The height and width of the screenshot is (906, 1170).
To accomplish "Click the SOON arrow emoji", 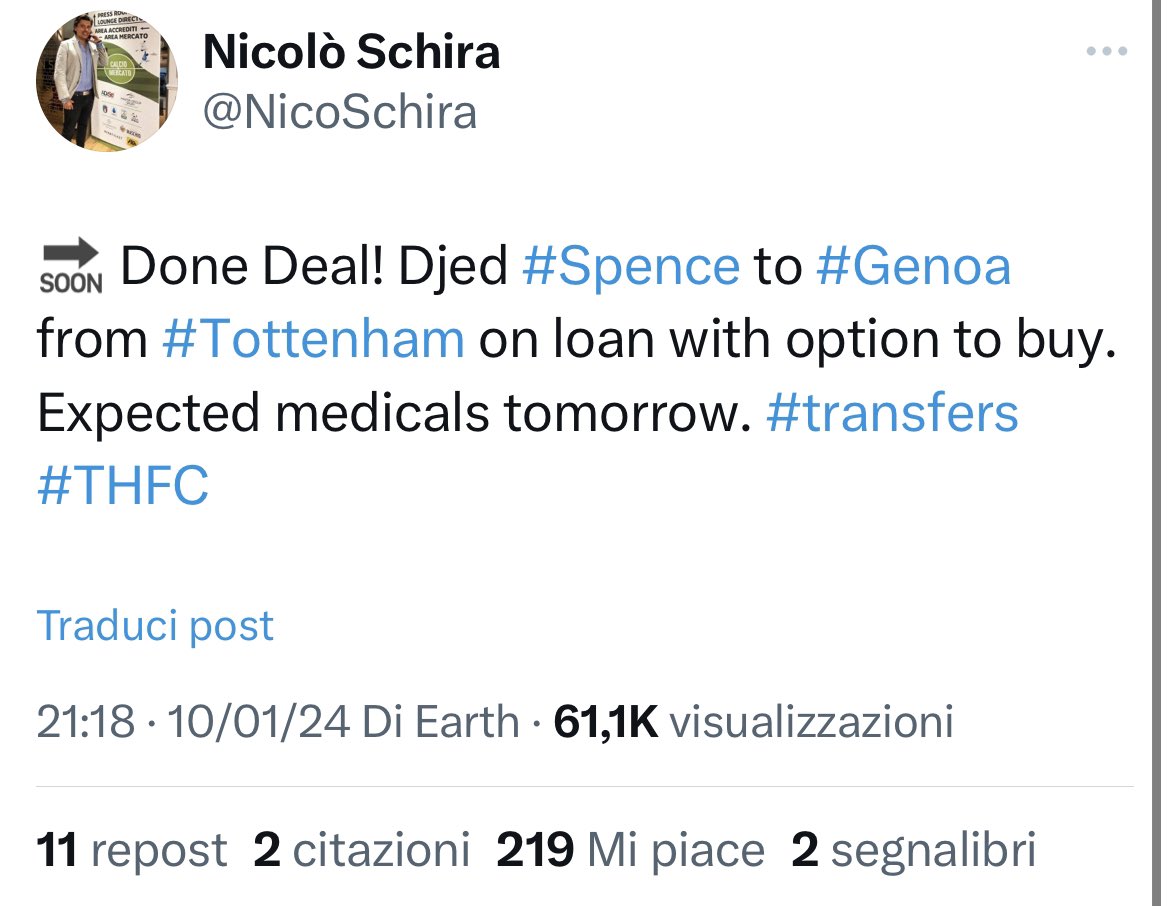I will pyautogui.click(x=71, y=266).
